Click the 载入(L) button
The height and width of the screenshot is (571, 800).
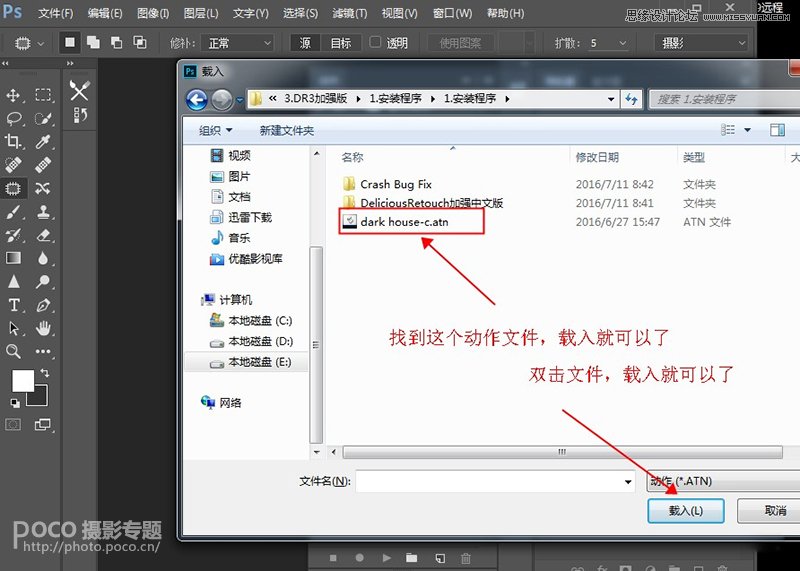(685, 510)
